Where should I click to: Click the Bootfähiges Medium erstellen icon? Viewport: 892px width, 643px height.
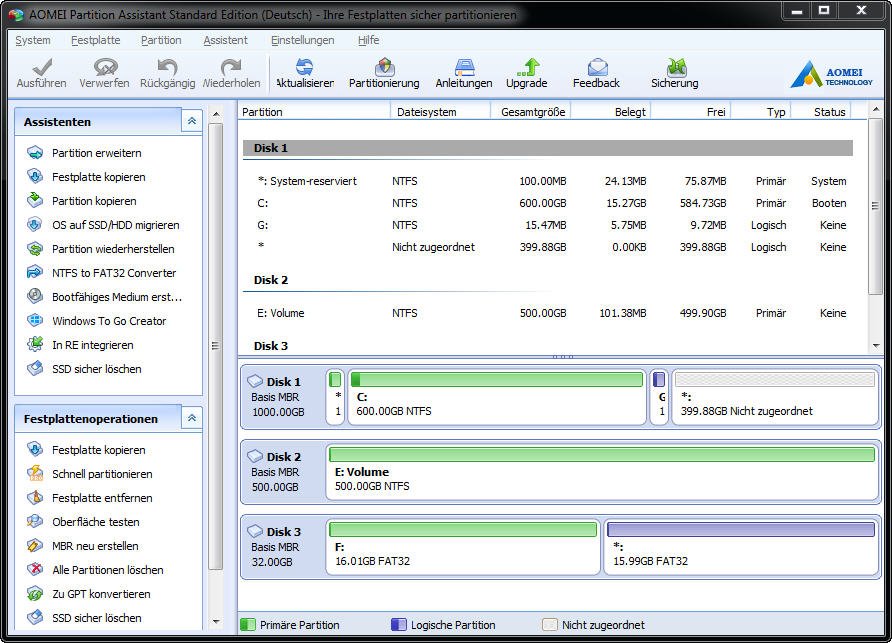point(35,296)
